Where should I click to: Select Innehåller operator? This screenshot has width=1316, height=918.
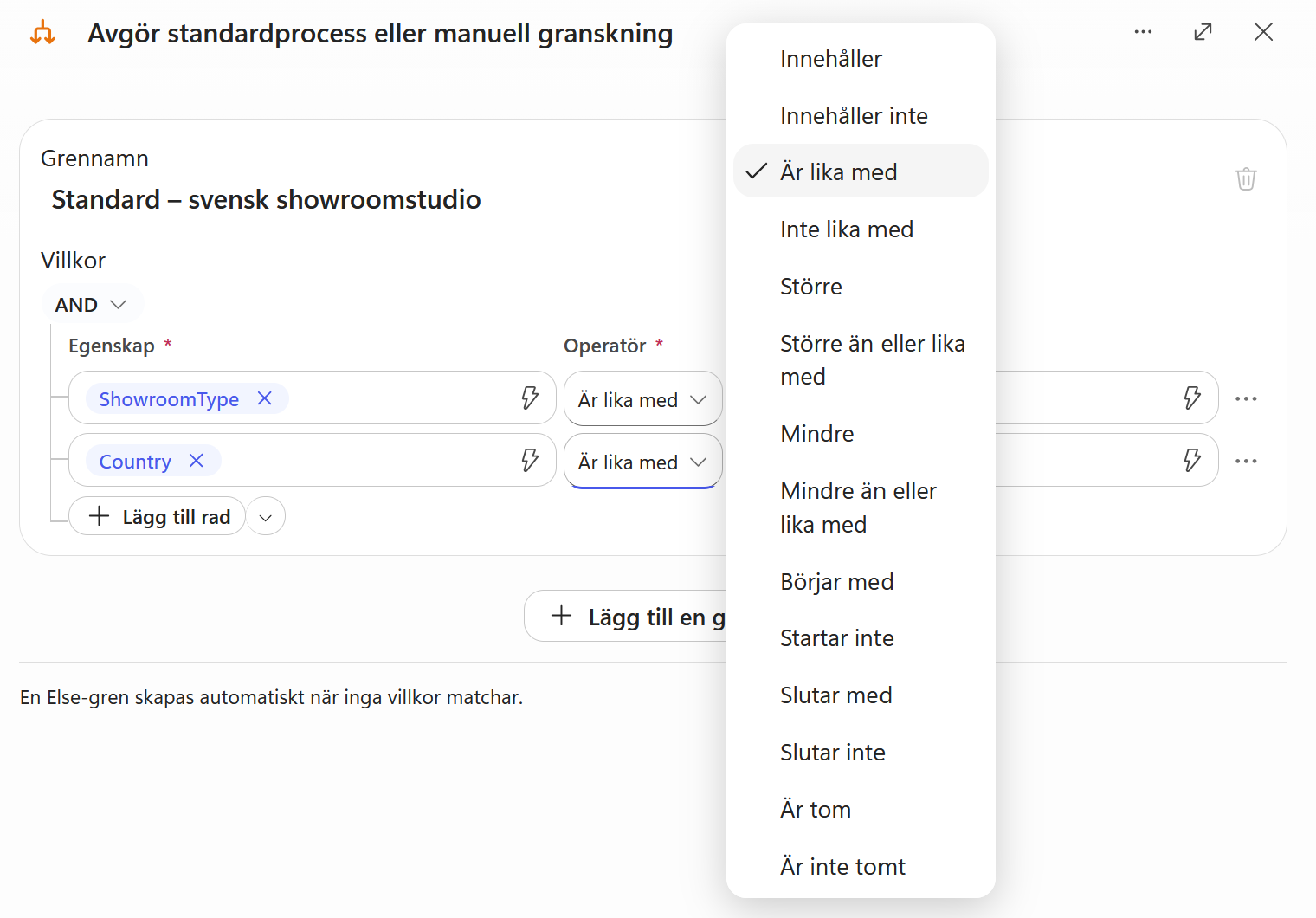tap(861, 59)
